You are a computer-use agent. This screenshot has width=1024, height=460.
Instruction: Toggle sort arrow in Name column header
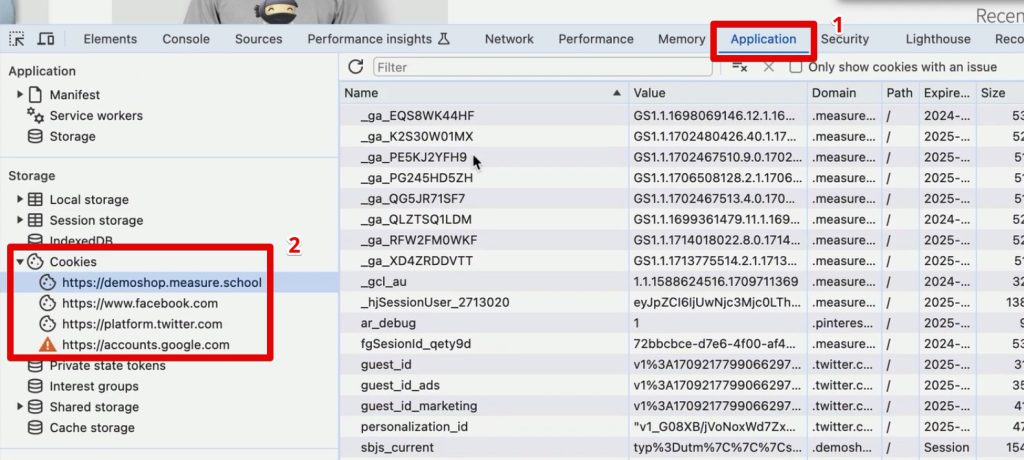tap(616, 93)
